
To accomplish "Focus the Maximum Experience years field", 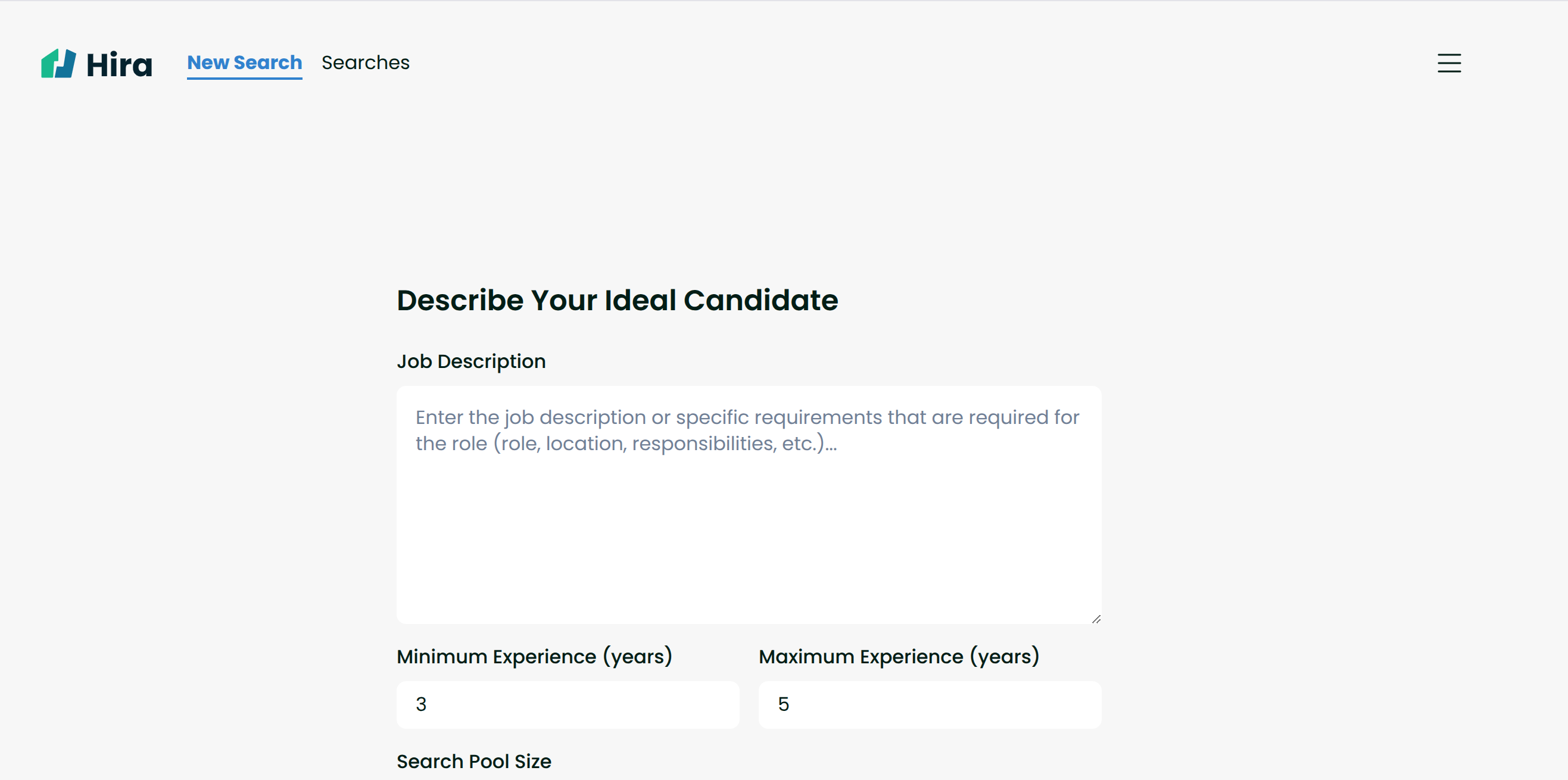I will (x=930, y=704).
